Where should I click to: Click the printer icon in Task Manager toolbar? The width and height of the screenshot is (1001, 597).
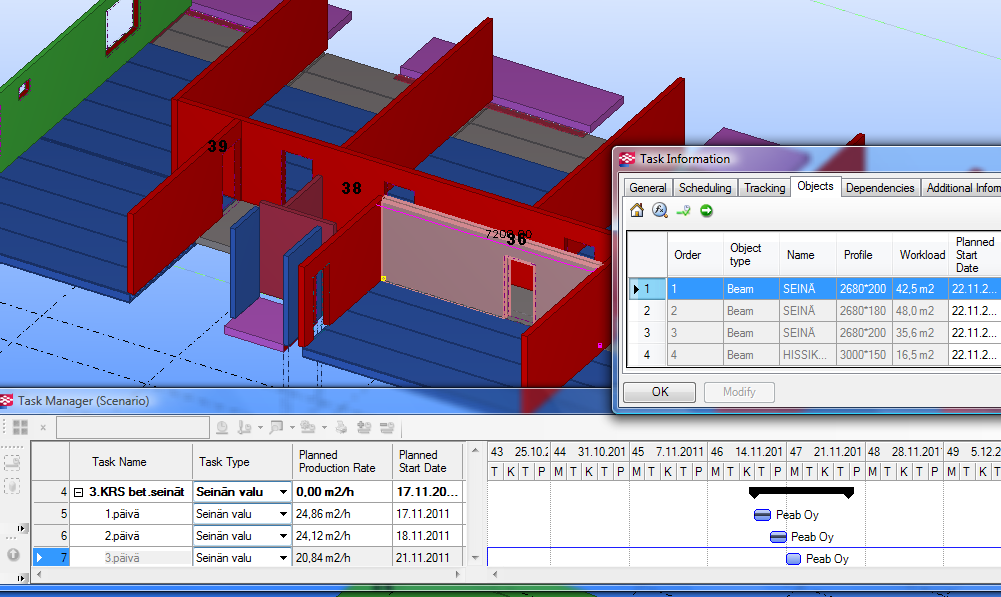(x=342, y=427)
